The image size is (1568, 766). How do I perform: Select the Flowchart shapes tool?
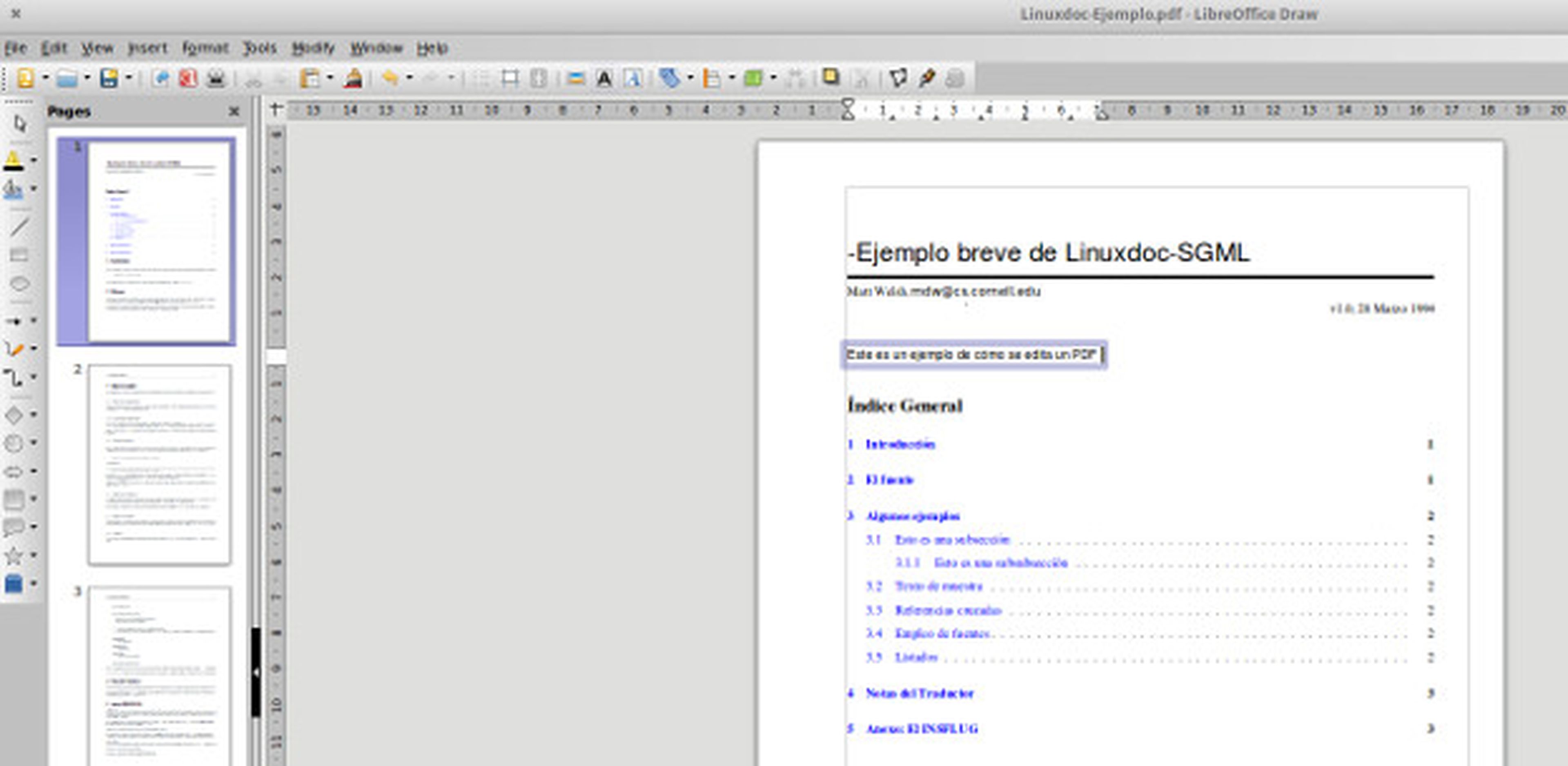[13, 500]
